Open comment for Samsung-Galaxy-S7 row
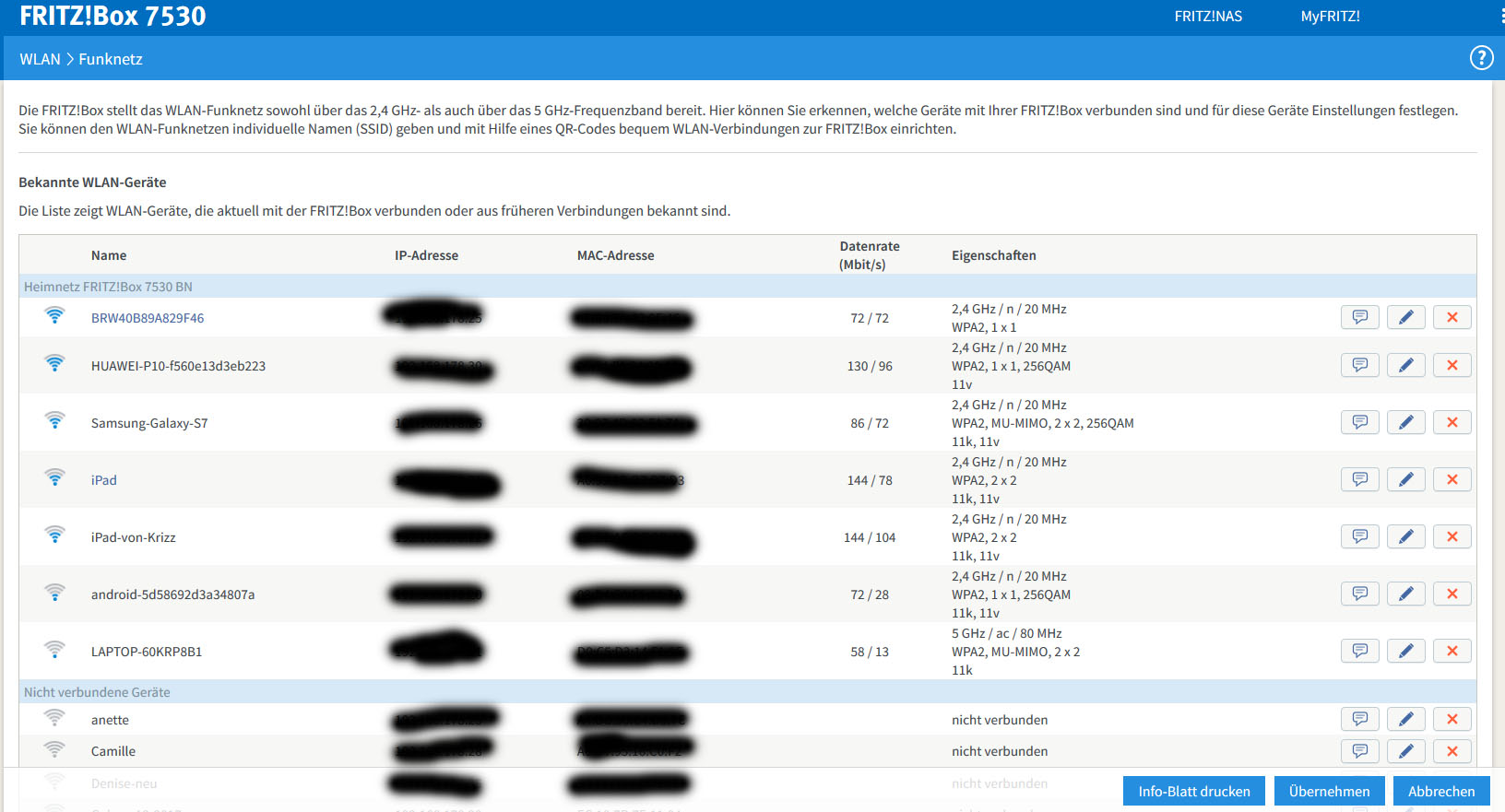This screenshot has height=812, width=1505. (x=1360, y=422)
